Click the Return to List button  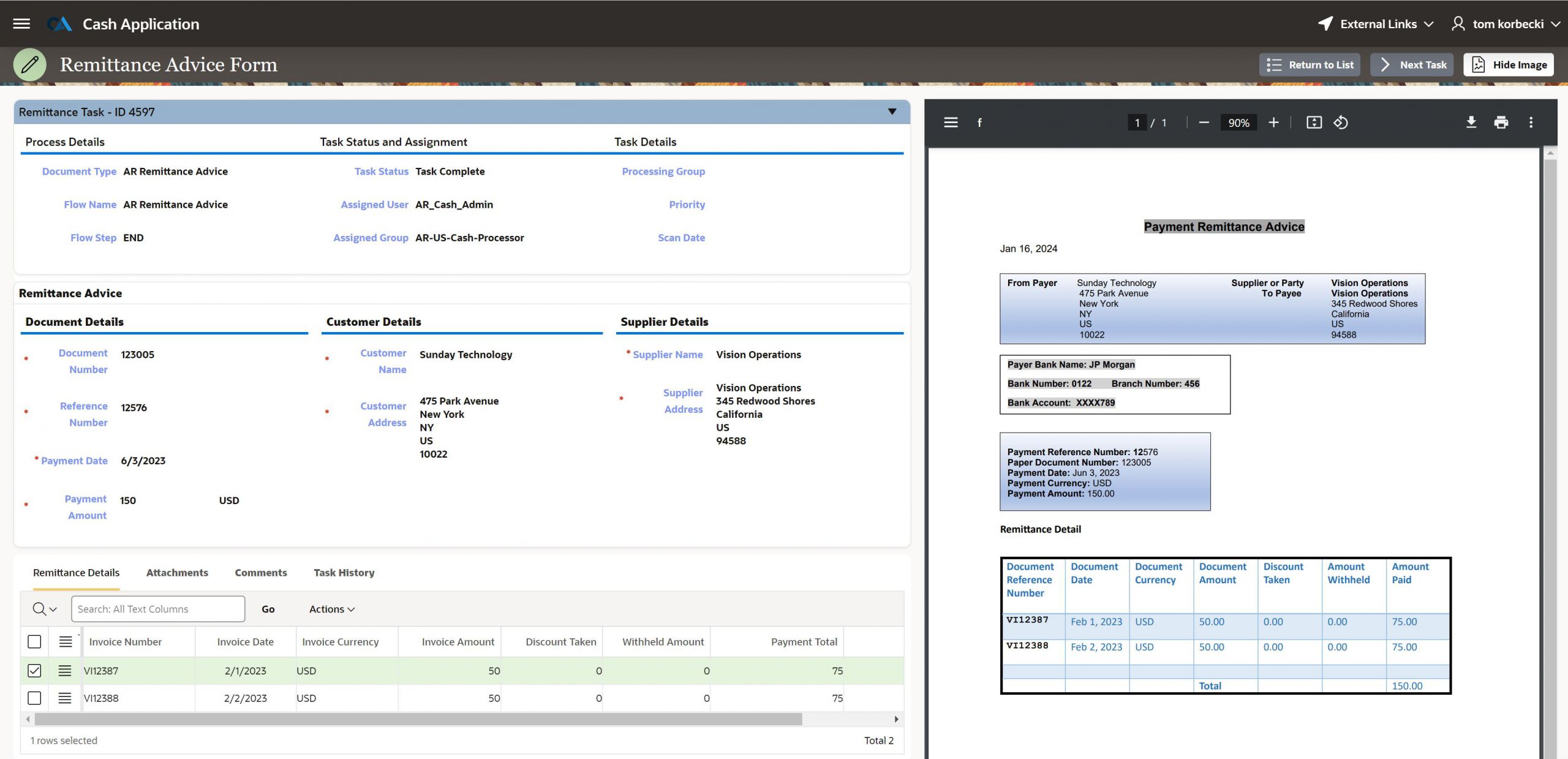[x=1310, y=65]
